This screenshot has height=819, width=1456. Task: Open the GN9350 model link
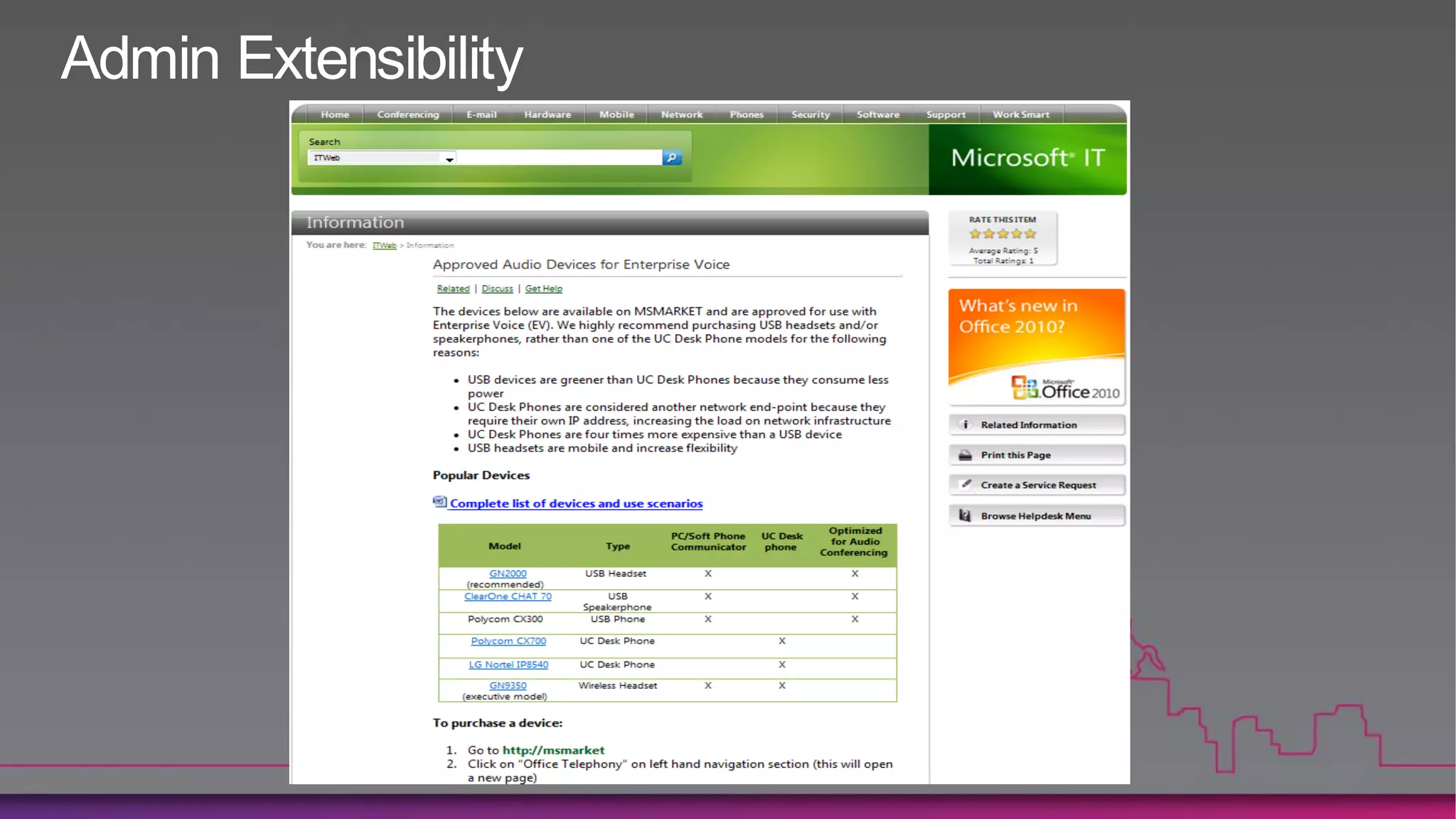[508, 686]
